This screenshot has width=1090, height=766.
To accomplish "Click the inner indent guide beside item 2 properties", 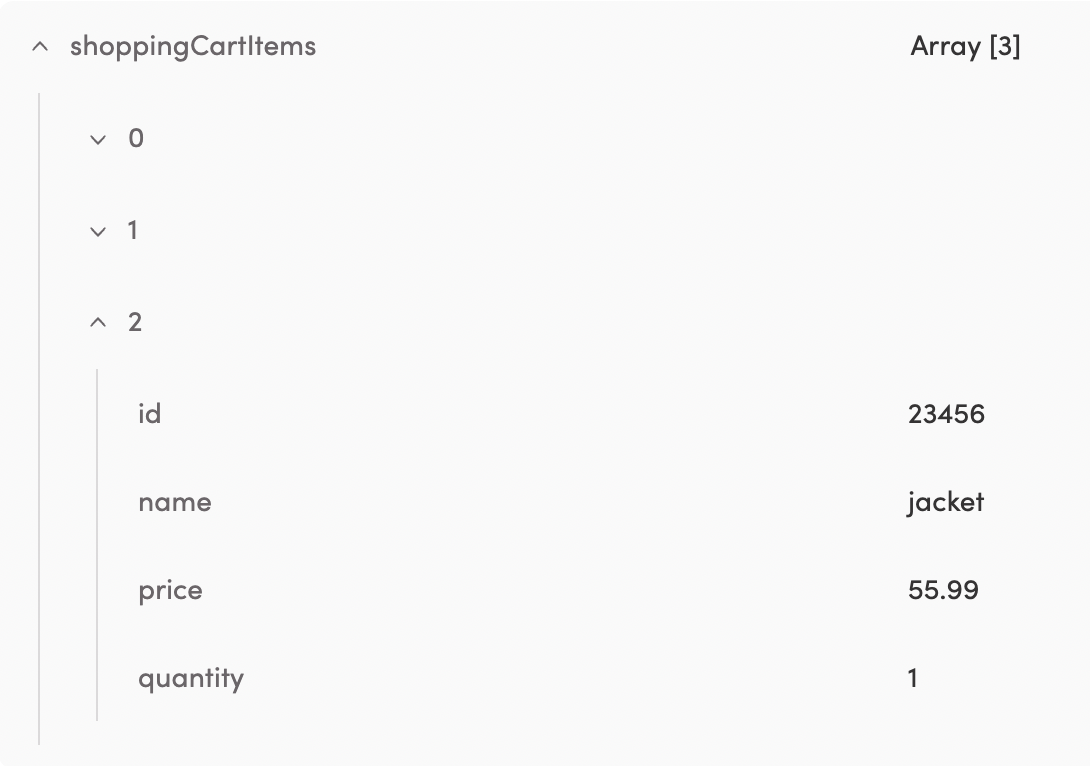I will pyautogui.click(x=97, y=545).
